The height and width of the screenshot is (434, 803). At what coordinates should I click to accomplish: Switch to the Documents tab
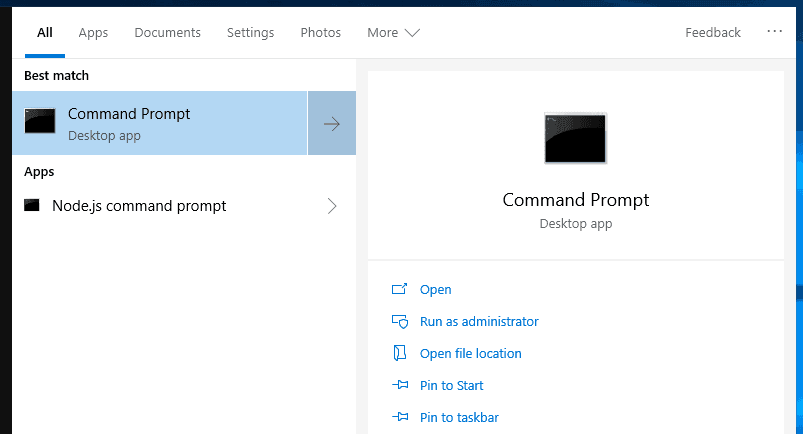tap(167, 33)
